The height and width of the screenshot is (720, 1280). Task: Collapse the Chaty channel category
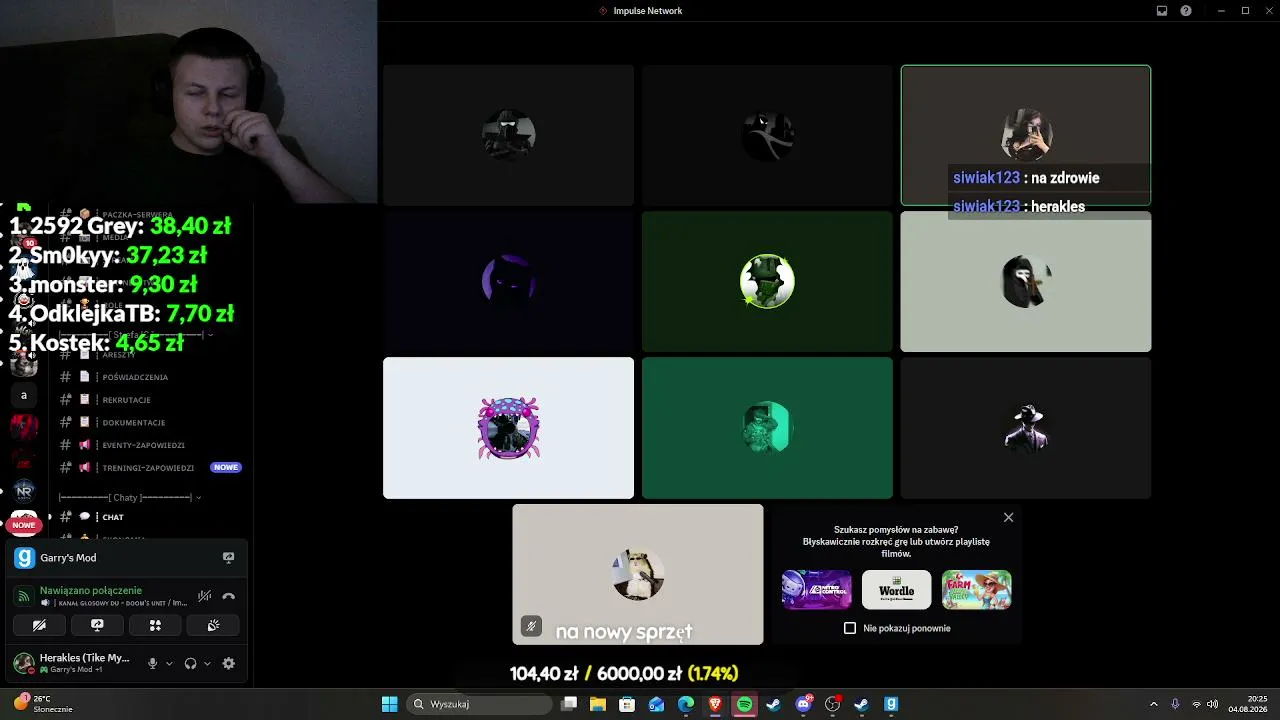130,497
